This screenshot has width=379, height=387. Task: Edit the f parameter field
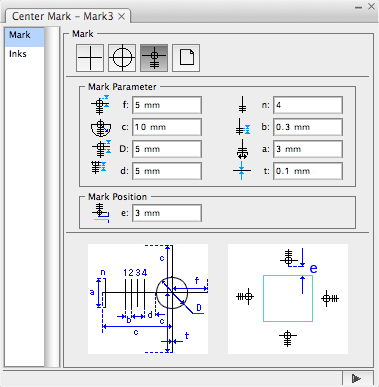click(167, 105)
